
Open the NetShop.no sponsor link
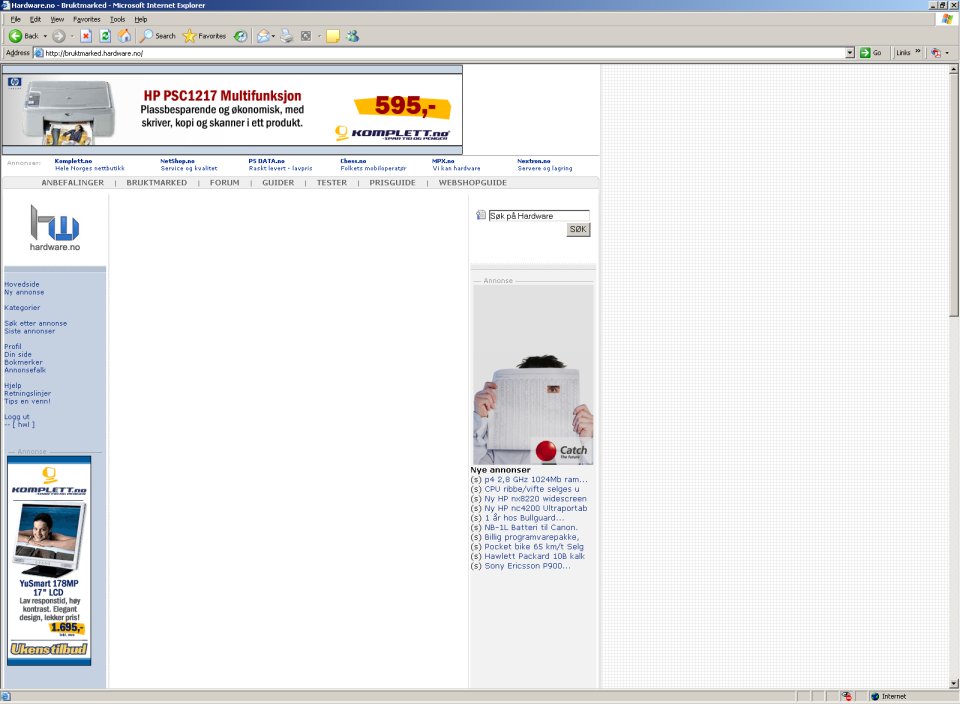pyautogui.click(x=178, y=161)
